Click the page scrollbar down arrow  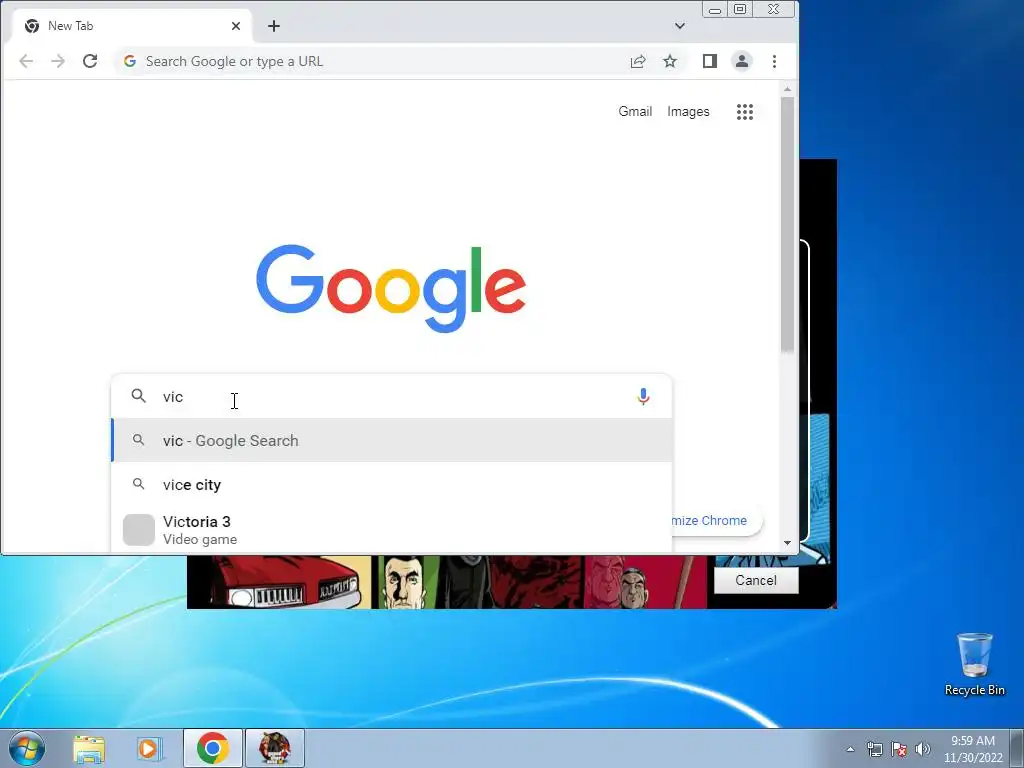tap(788, 543)
